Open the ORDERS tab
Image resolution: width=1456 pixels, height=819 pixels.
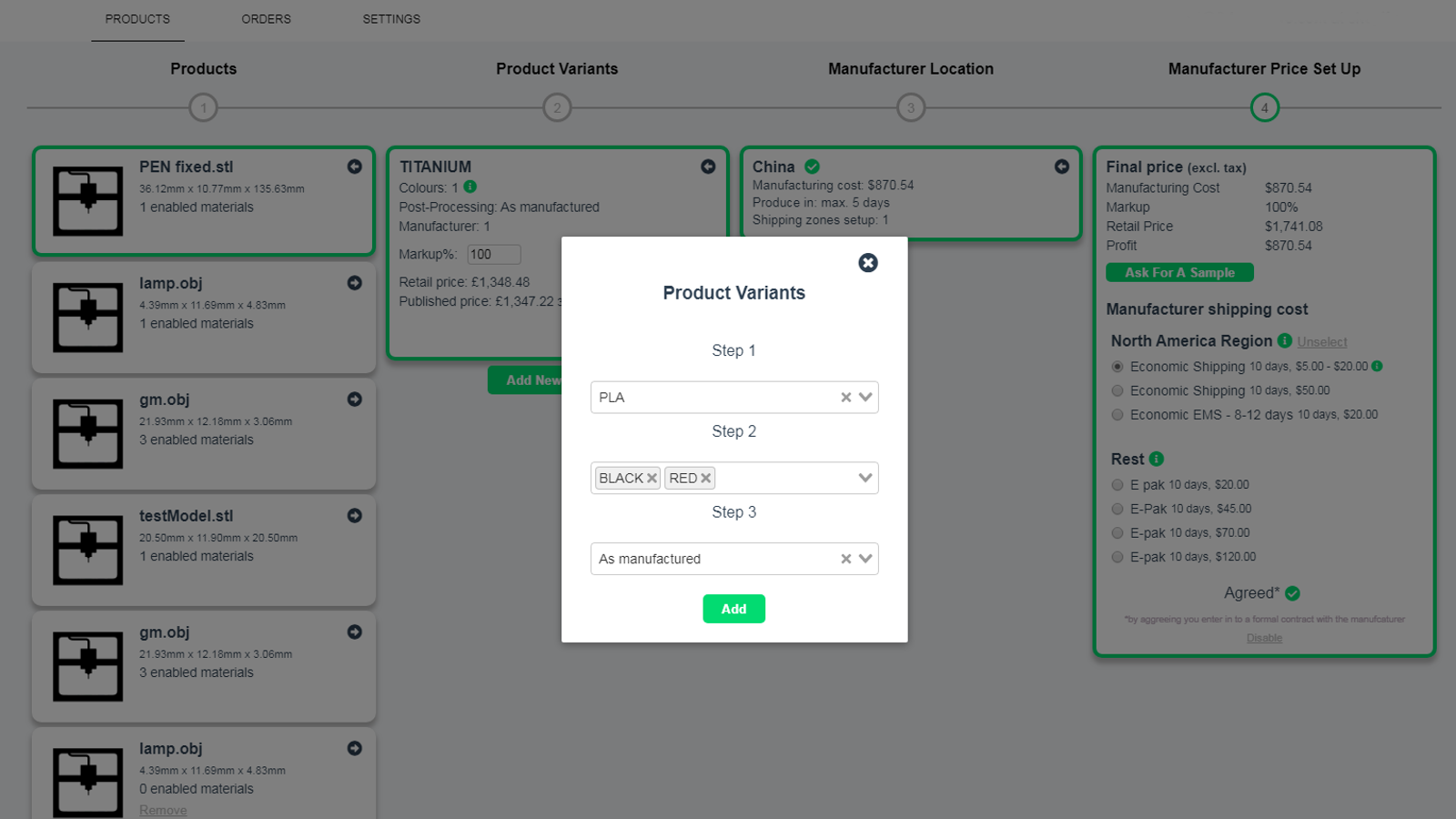(266, 19)
